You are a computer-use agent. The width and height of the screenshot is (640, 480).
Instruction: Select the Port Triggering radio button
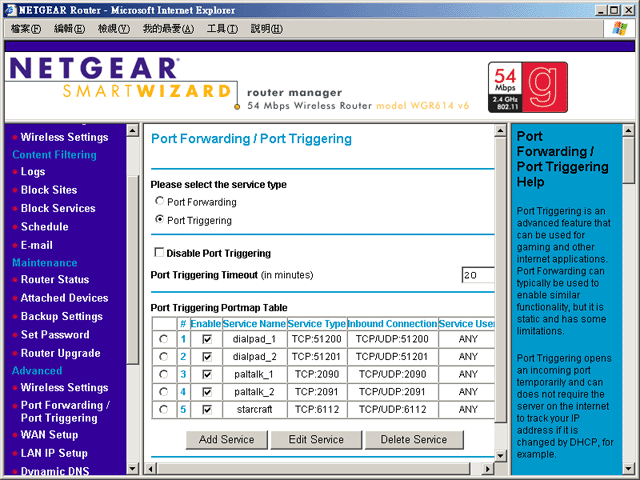click(160, 219)
